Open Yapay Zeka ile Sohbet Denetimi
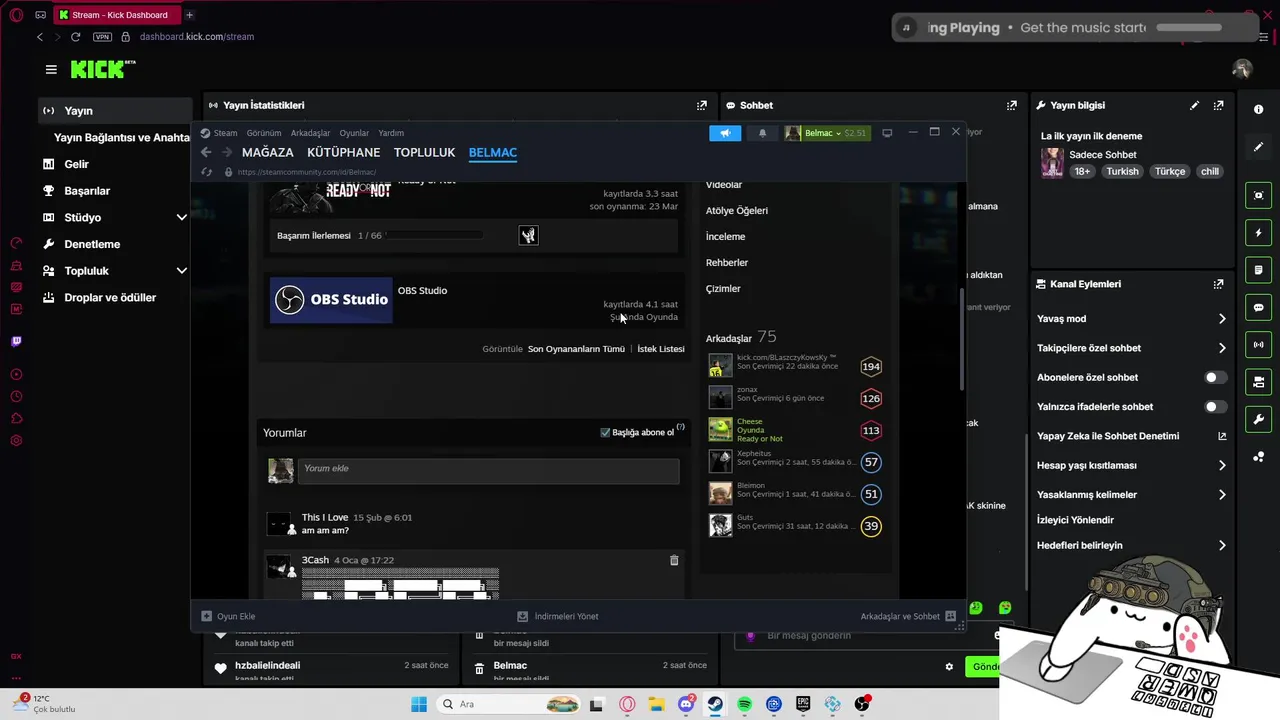Image resolution: width=1280 pixels, height=720 pixels. coord(1131,436)
